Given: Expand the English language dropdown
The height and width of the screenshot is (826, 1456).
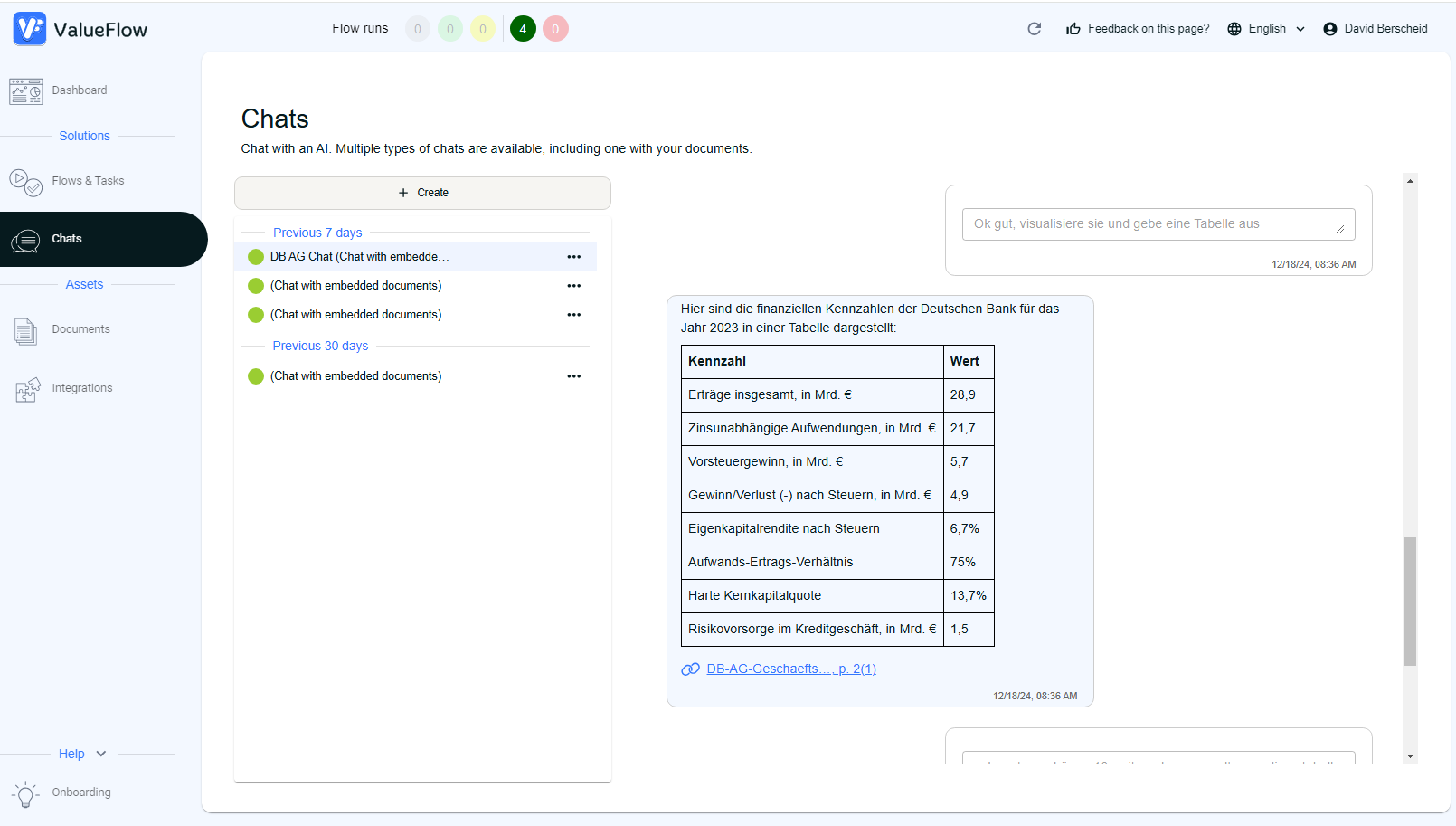Looking at the screenshot, I should point(1300,29).
